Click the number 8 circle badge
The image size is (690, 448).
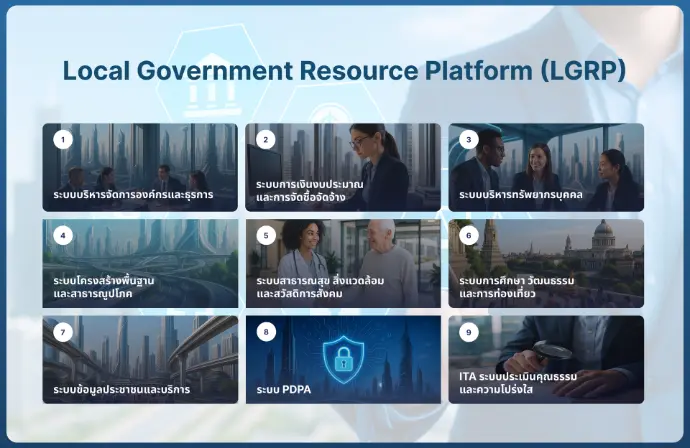pyautogui.click(x=266, y=332)
